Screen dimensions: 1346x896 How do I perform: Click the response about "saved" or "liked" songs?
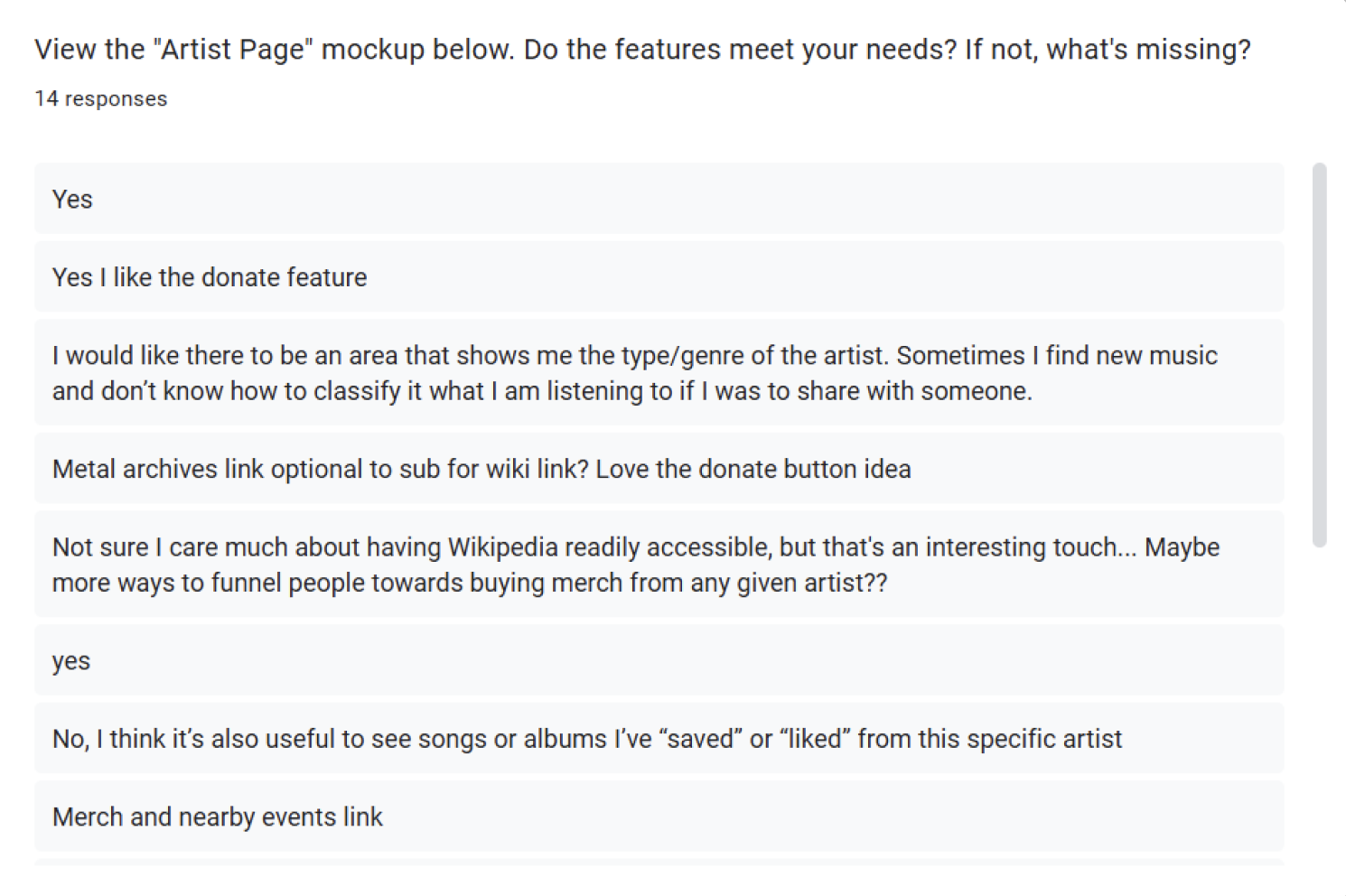click(587, 739)
